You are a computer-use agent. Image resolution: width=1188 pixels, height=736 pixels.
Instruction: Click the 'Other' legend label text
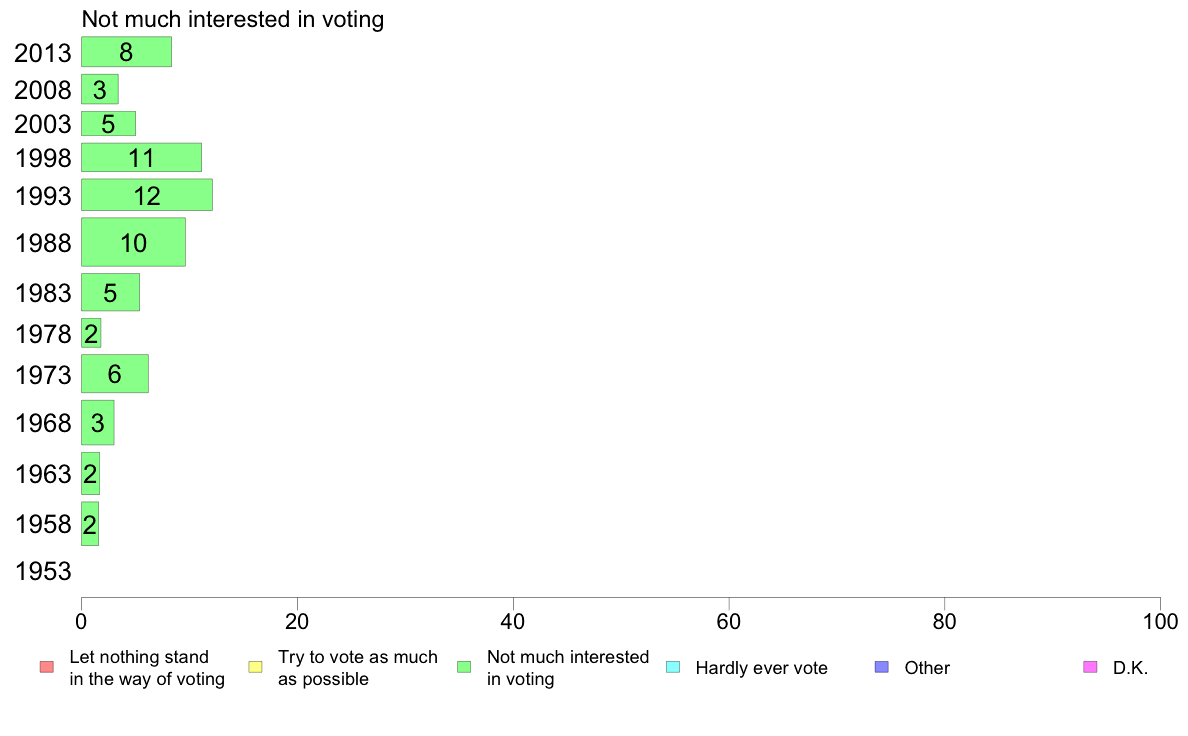pyautogui.click(x=927, y=668)
